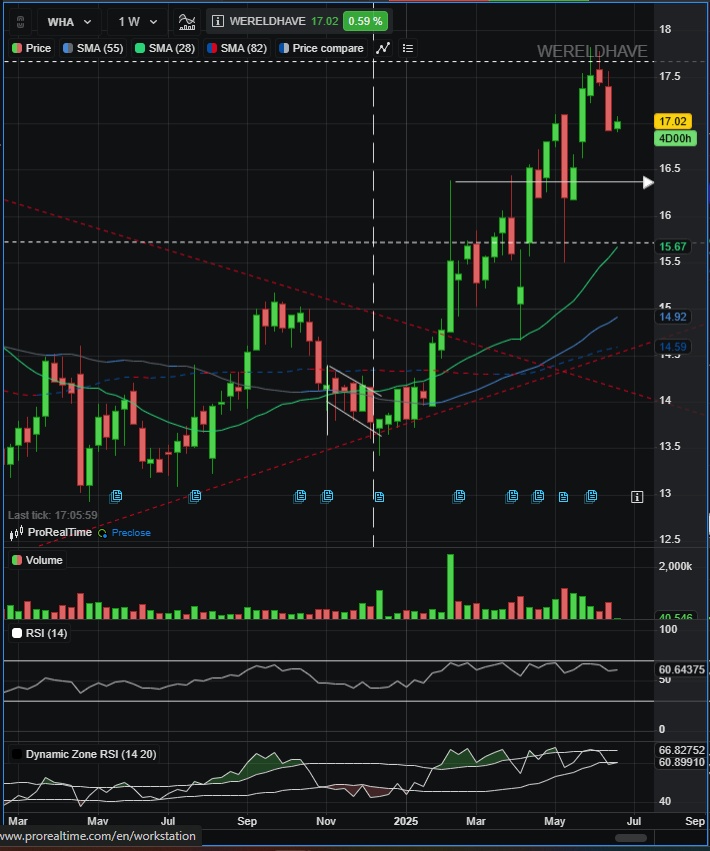Click the green 0.59 % change badge
The width and height of the screenshot is (710, 851).
365,22
